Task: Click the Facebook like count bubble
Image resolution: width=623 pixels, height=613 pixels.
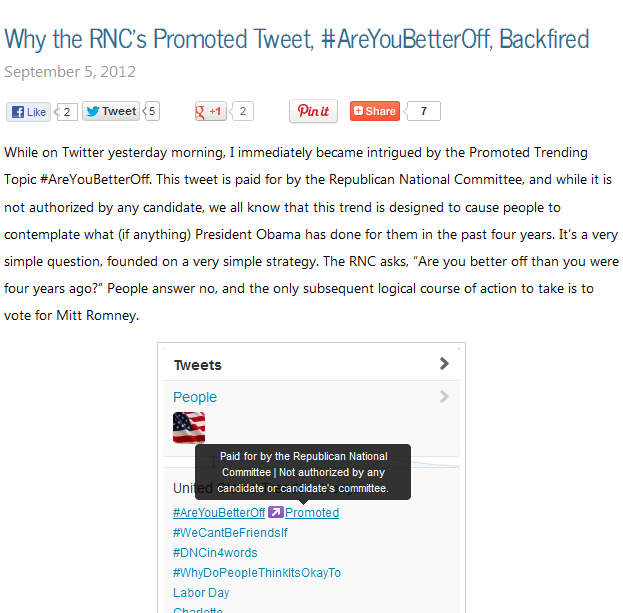Action: [66, 112]
